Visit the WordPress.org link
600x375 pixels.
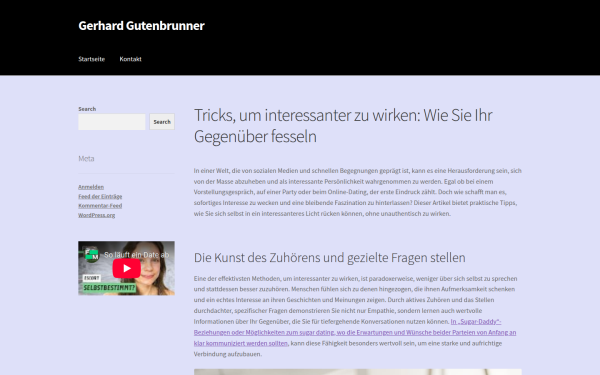tap(97, 215)
